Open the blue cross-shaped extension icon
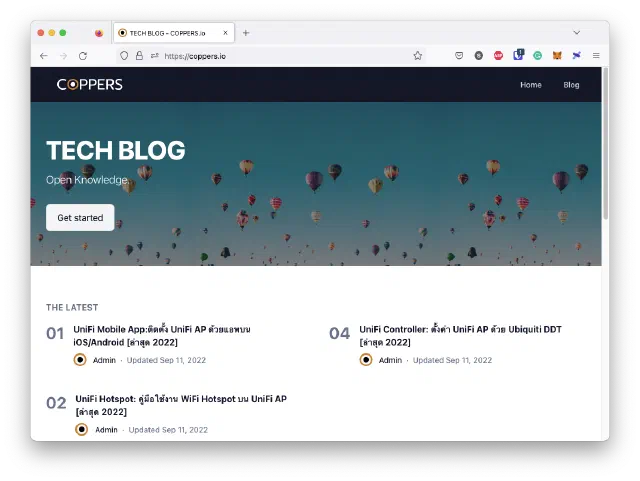The width and height of the screenshot is (640, 481). pos(576,56)
